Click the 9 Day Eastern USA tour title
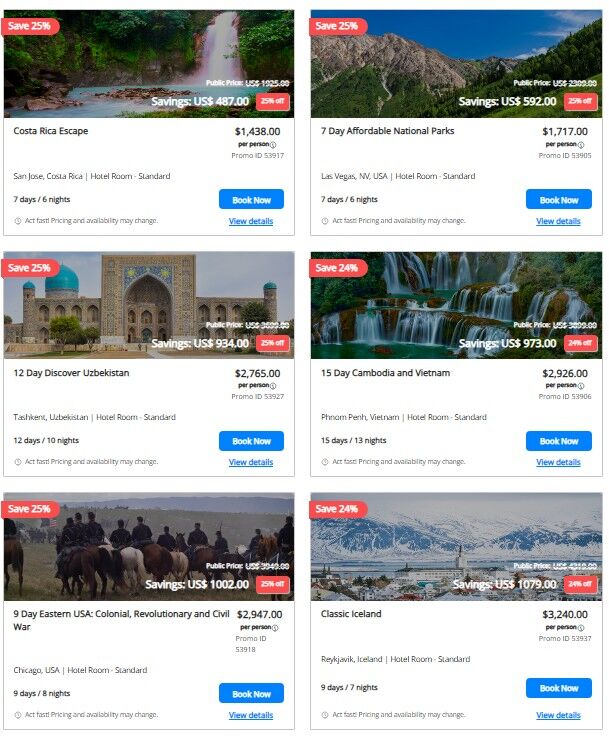The height and width of the screenshot is (738, 609). (121, 620)
